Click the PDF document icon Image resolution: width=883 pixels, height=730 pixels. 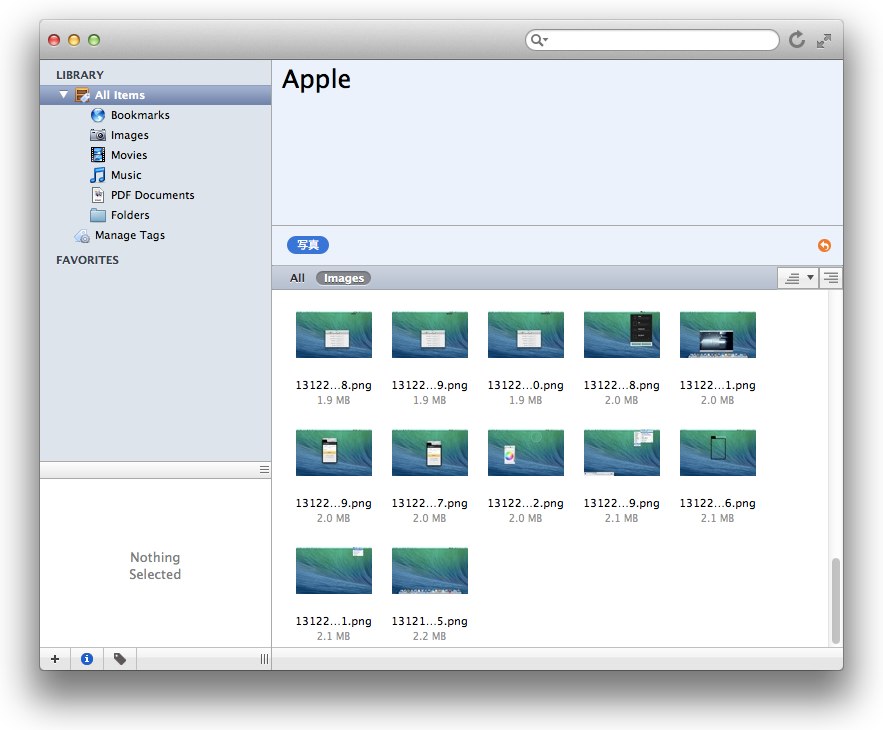coord(98,195)
